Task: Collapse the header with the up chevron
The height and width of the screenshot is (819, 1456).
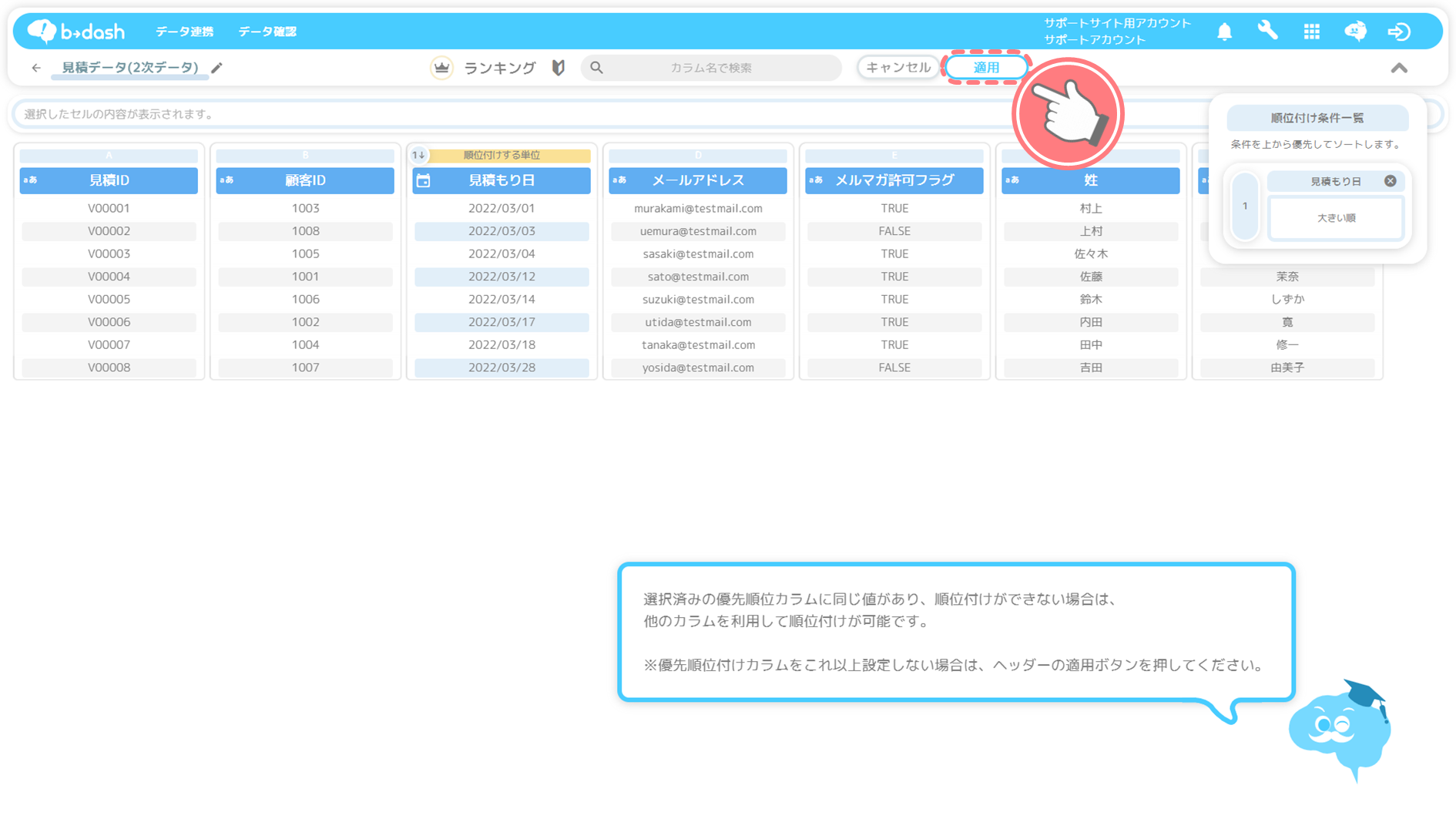Action: tap(1399, 69)
